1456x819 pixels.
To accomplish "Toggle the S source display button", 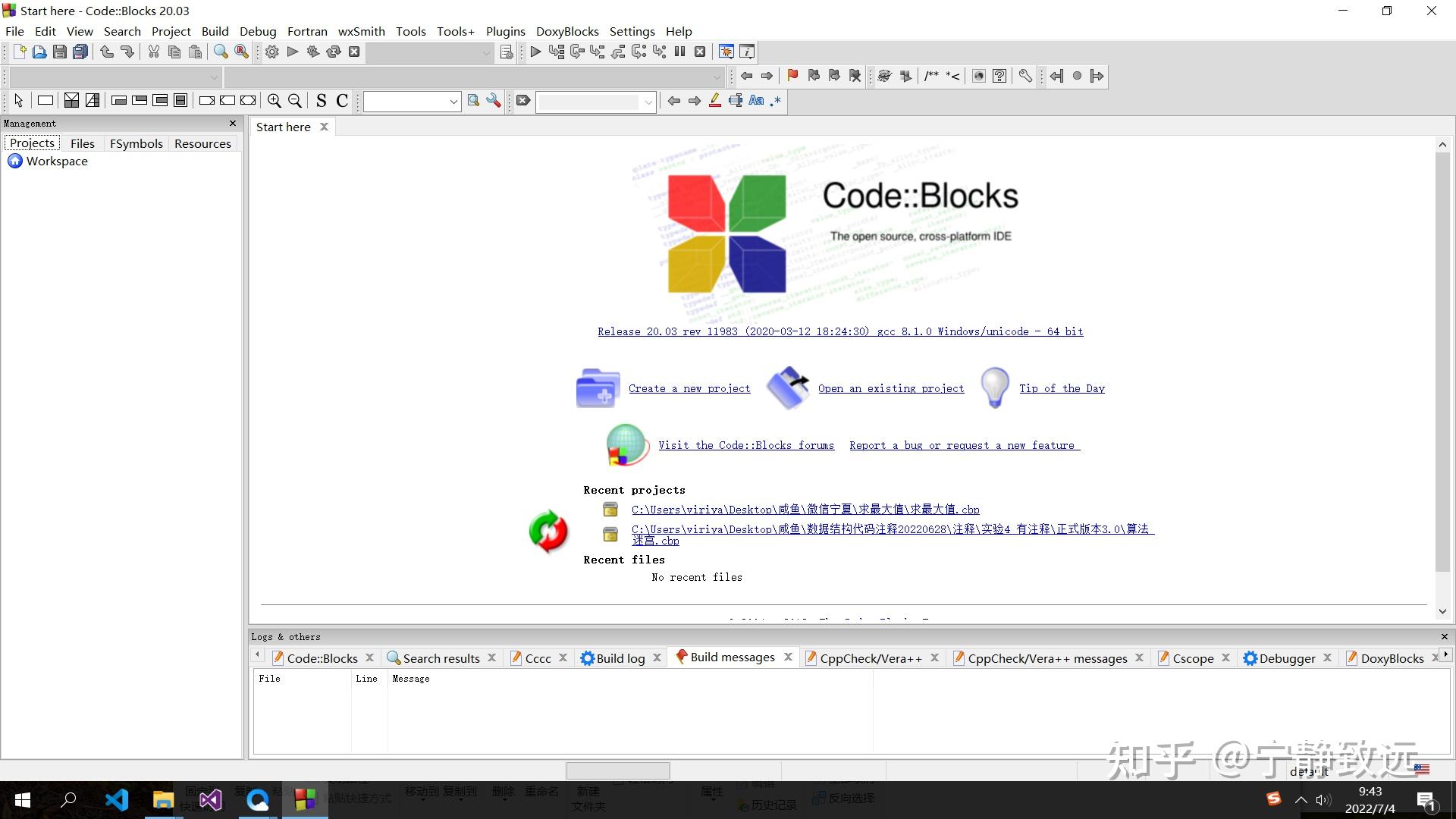I will [322, 100].
